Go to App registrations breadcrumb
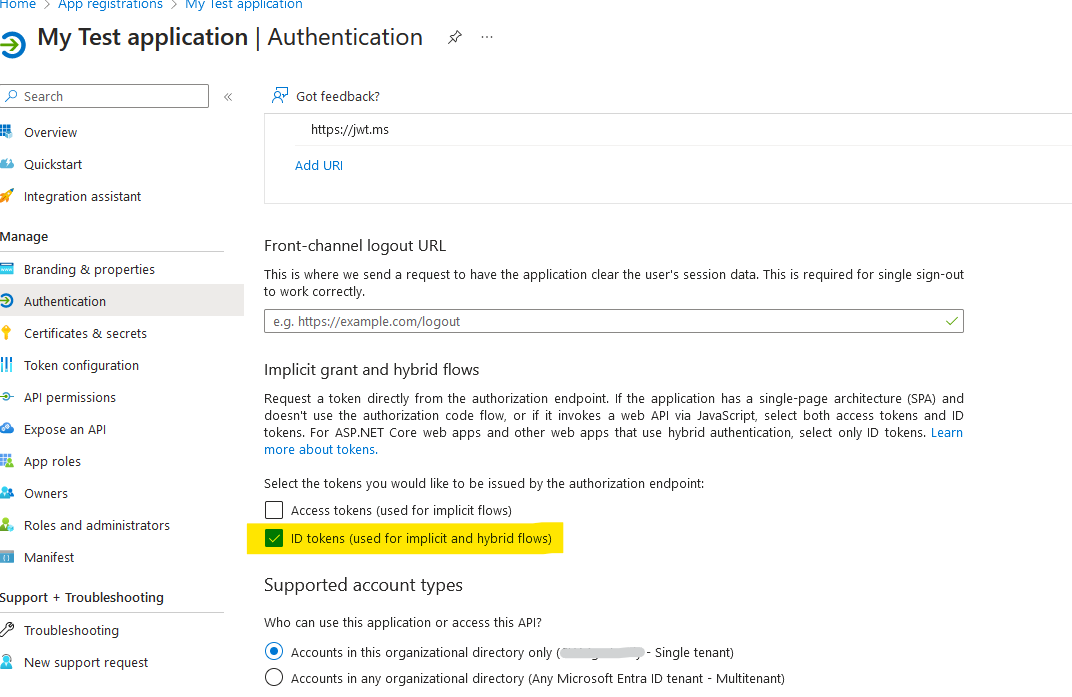Image resolution: width=1072 pixels, height=697 pixels. point(110,4)
